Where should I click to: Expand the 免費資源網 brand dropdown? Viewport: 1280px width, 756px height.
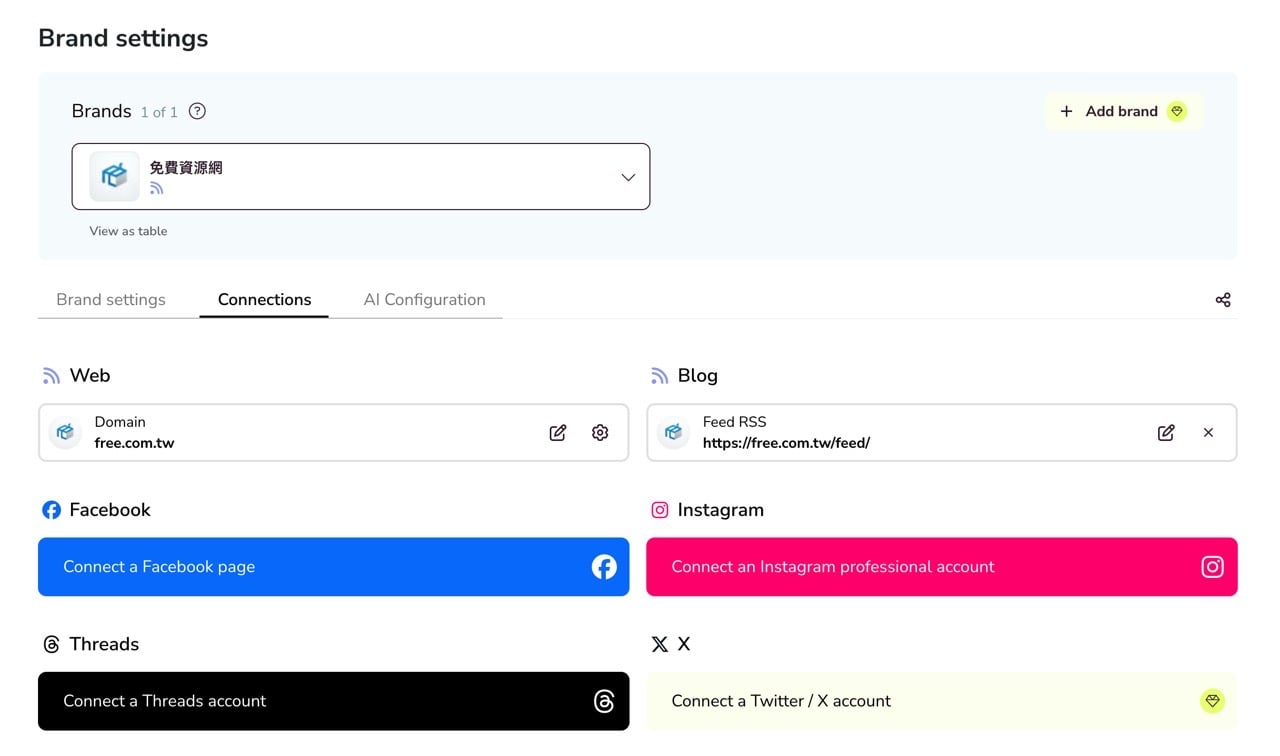coord(361,177)
